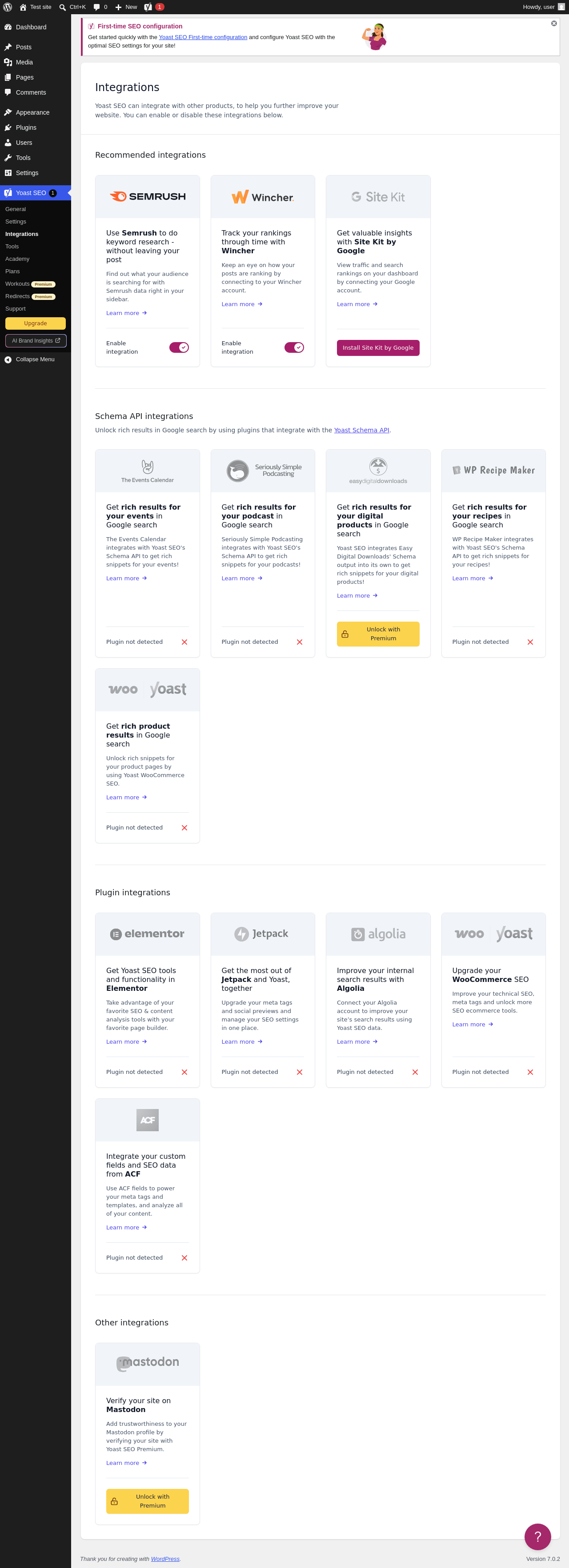Open AI Brand Insights external link
Viewport: 569px width, 1568px height.
tap(36, 340)
